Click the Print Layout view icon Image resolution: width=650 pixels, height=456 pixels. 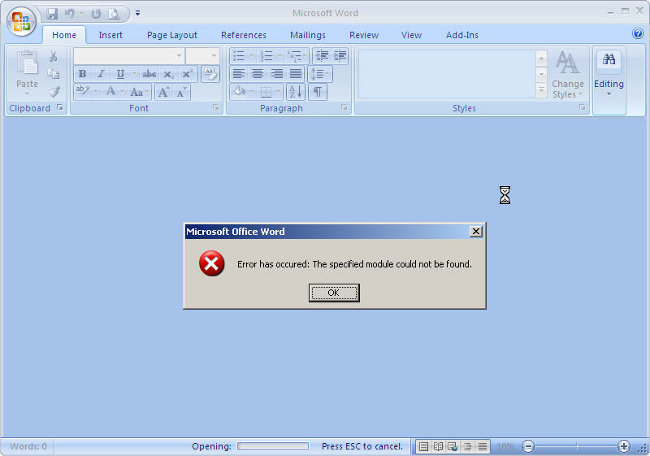pos(423,446)
